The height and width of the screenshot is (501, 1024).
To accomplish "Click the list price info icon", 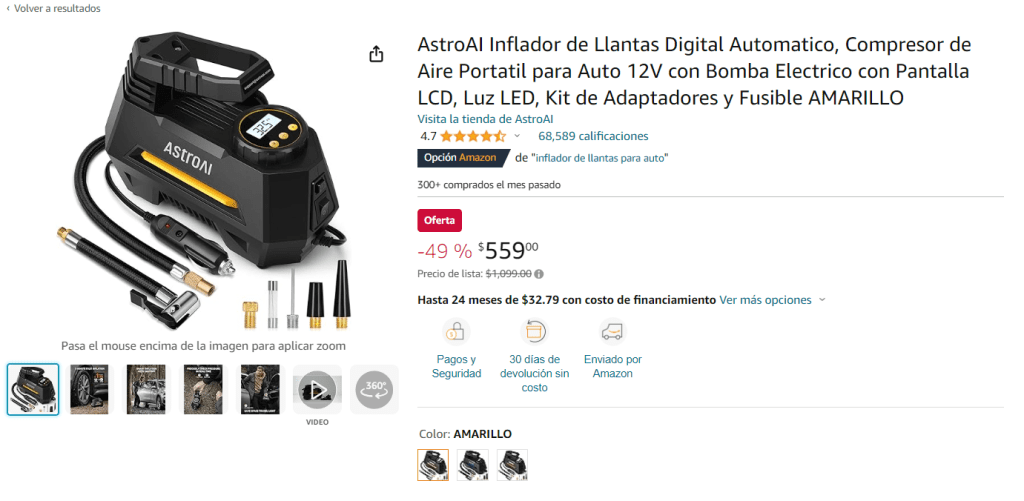I will pos(539,274).
